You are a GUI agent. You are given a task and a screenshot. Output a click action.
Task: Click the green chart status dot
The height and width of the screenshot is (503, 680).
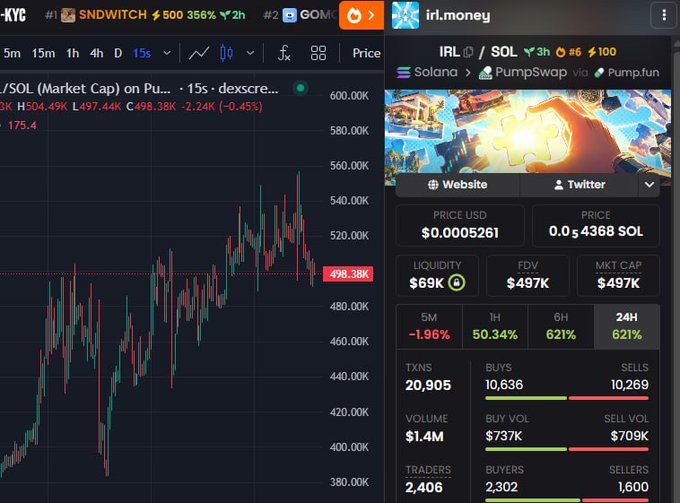pyautogui.click(x=300, y=88)
